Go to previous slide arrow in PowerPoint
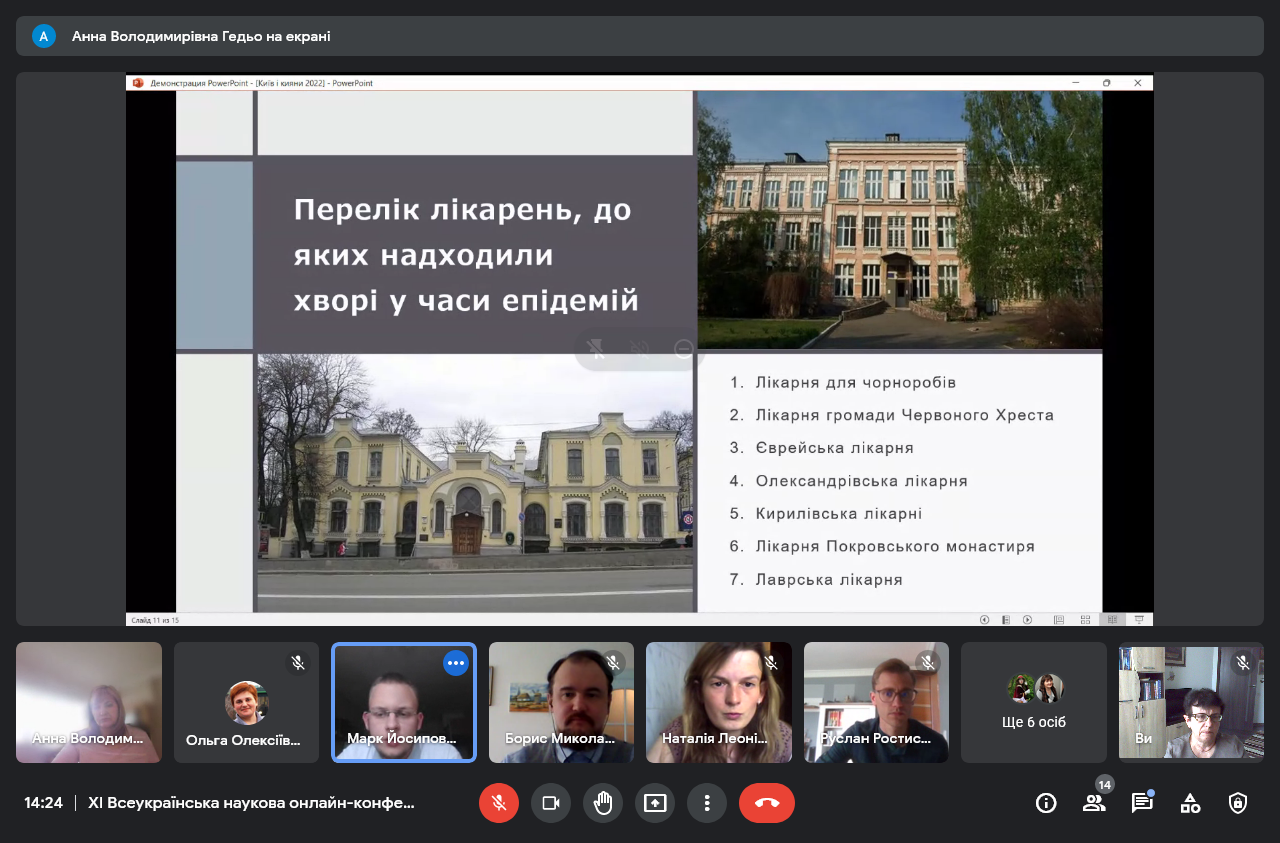Image resolution: width=1280 pixels, height=843 pixels. (x=985, y=620)
